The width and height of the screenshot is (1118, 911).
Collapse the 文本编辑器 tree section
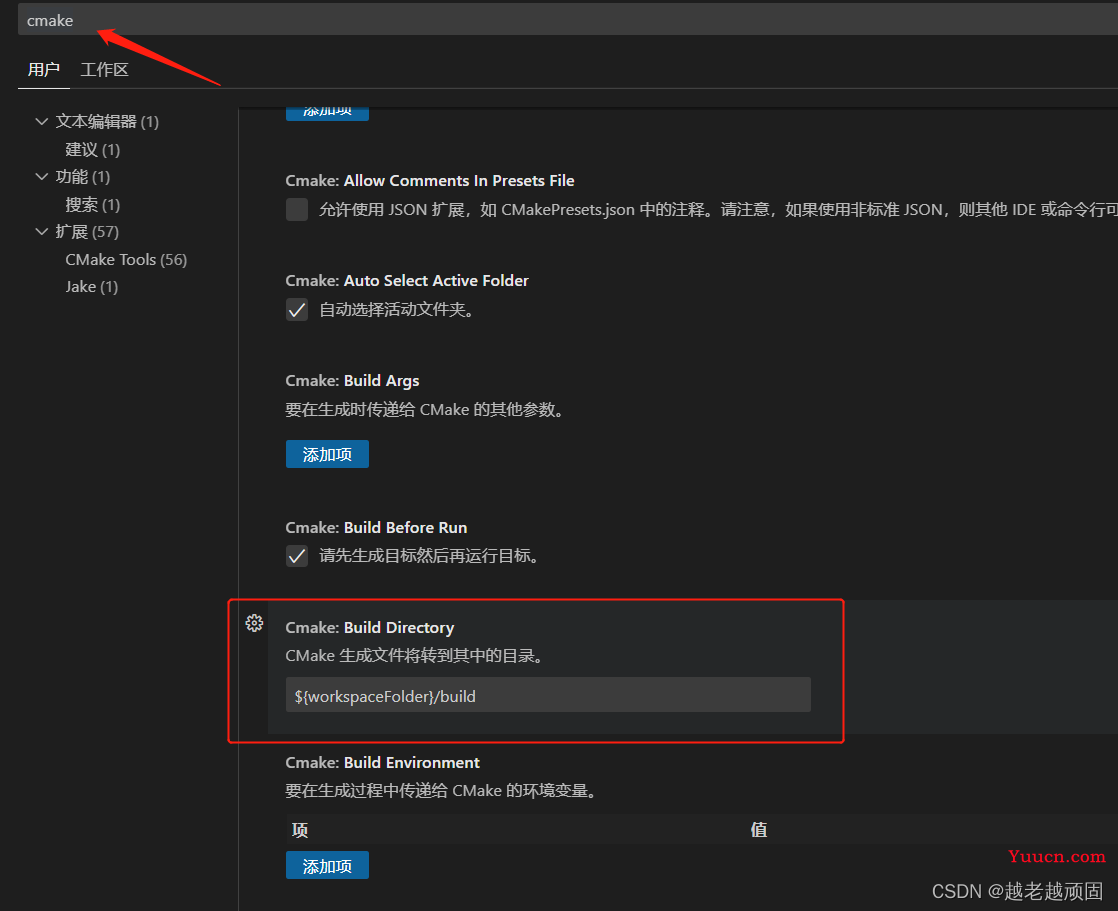point(41,122)
